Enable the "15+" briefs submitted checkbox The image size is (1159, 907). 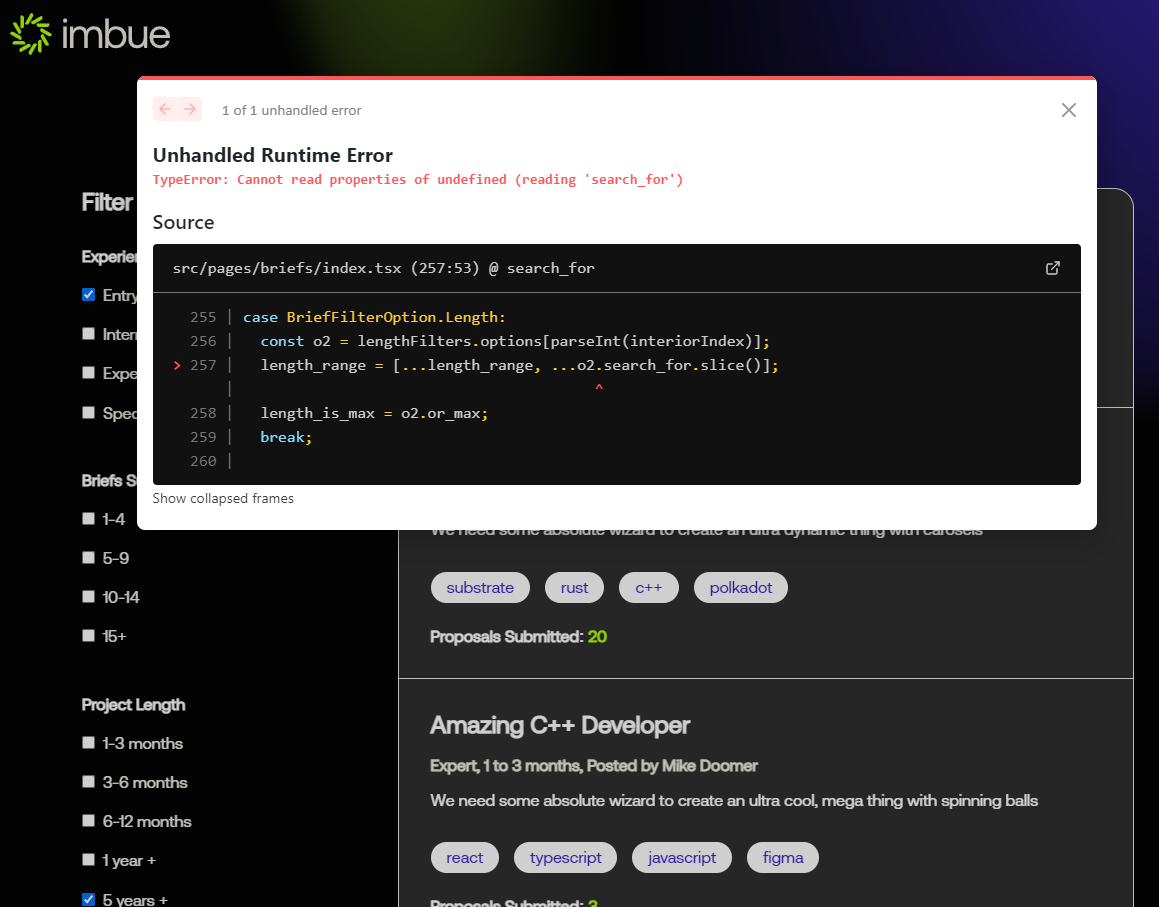[89, 635]
